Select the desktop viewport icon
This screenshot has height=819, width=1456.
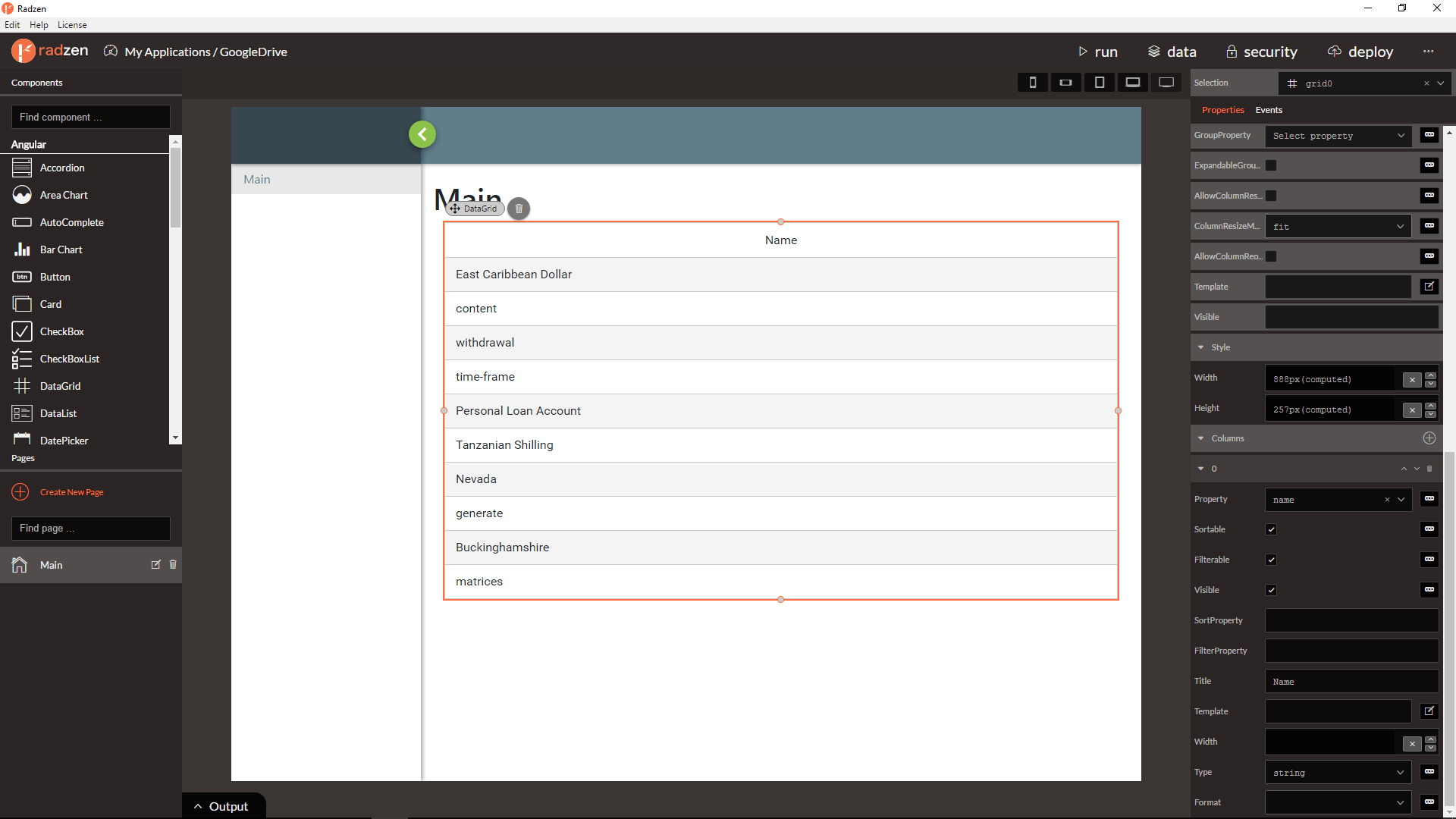1166,83
